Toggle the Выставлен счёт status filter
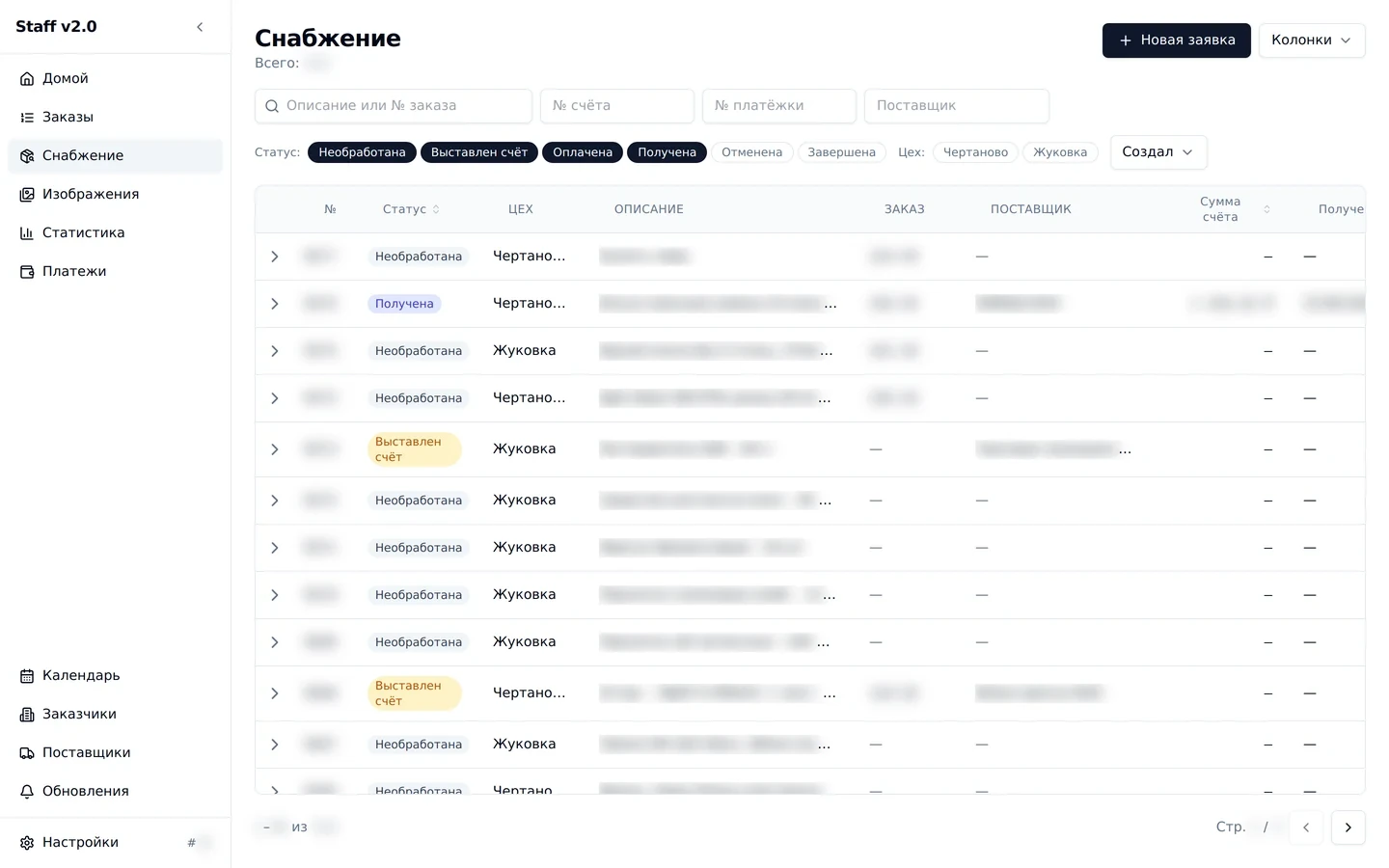1389x868 pixels. [x=479, y=152]
